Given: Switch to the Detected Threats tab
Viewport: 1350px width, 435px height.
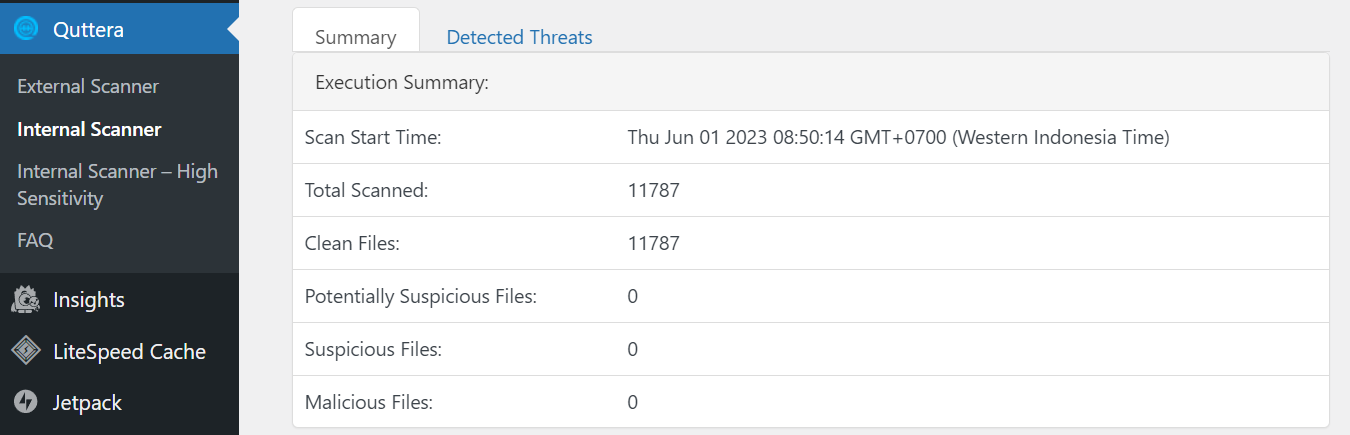Looking at the screenshot, I should point(519,37).
